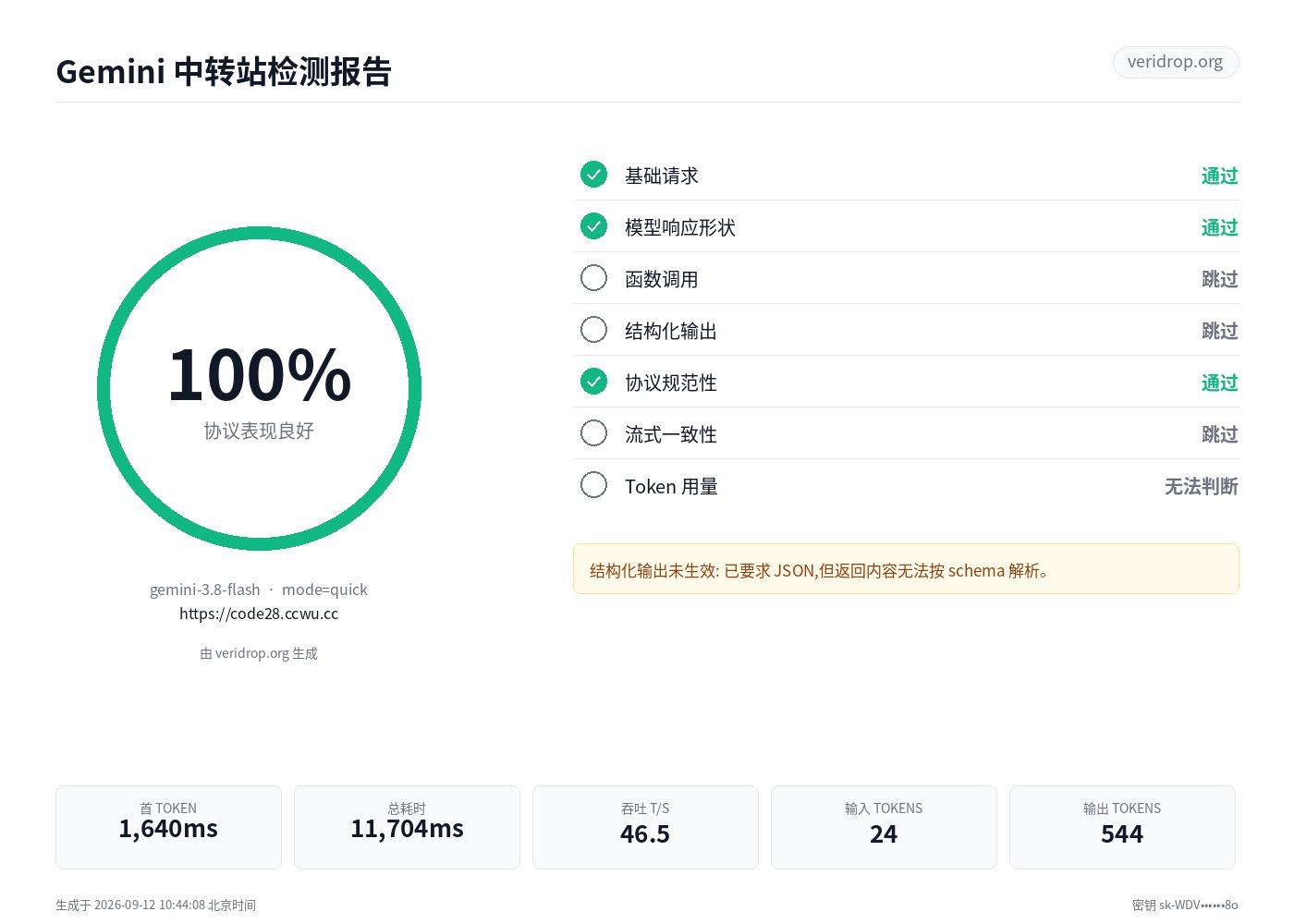The height and width of the screenshot is (924, 1294).
Task: Click the empty circle icon beside 函数调用
Action: 593,278
